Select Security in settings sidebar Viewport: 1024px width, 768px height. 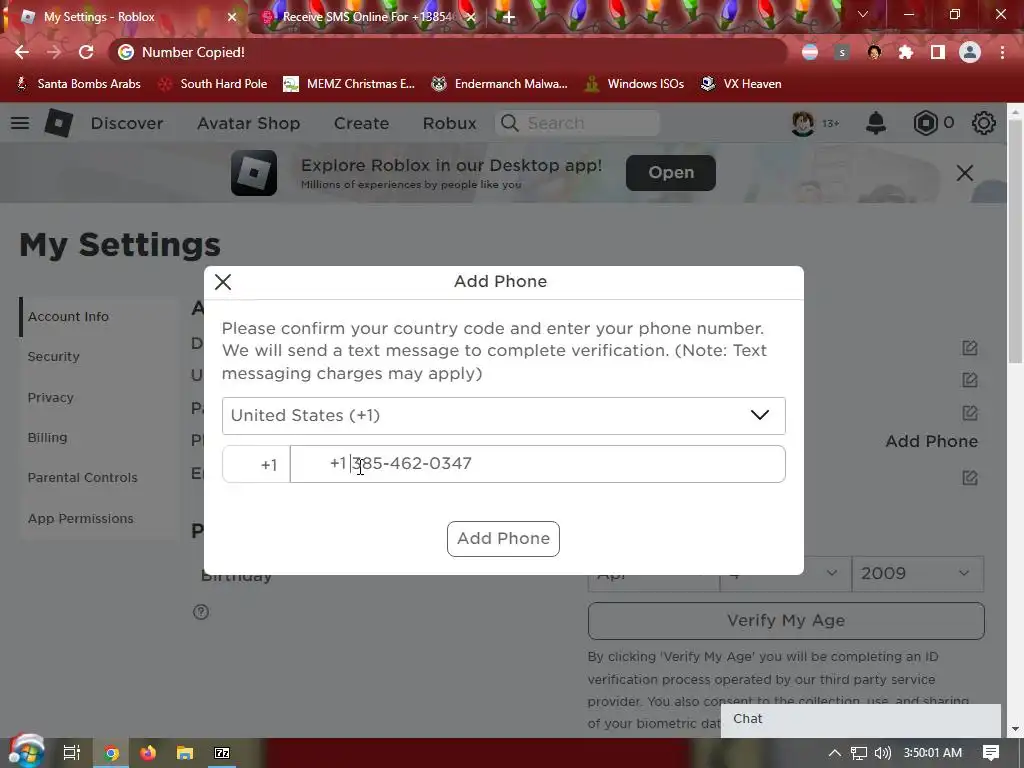pyautogui.click(x=54, y=357)
